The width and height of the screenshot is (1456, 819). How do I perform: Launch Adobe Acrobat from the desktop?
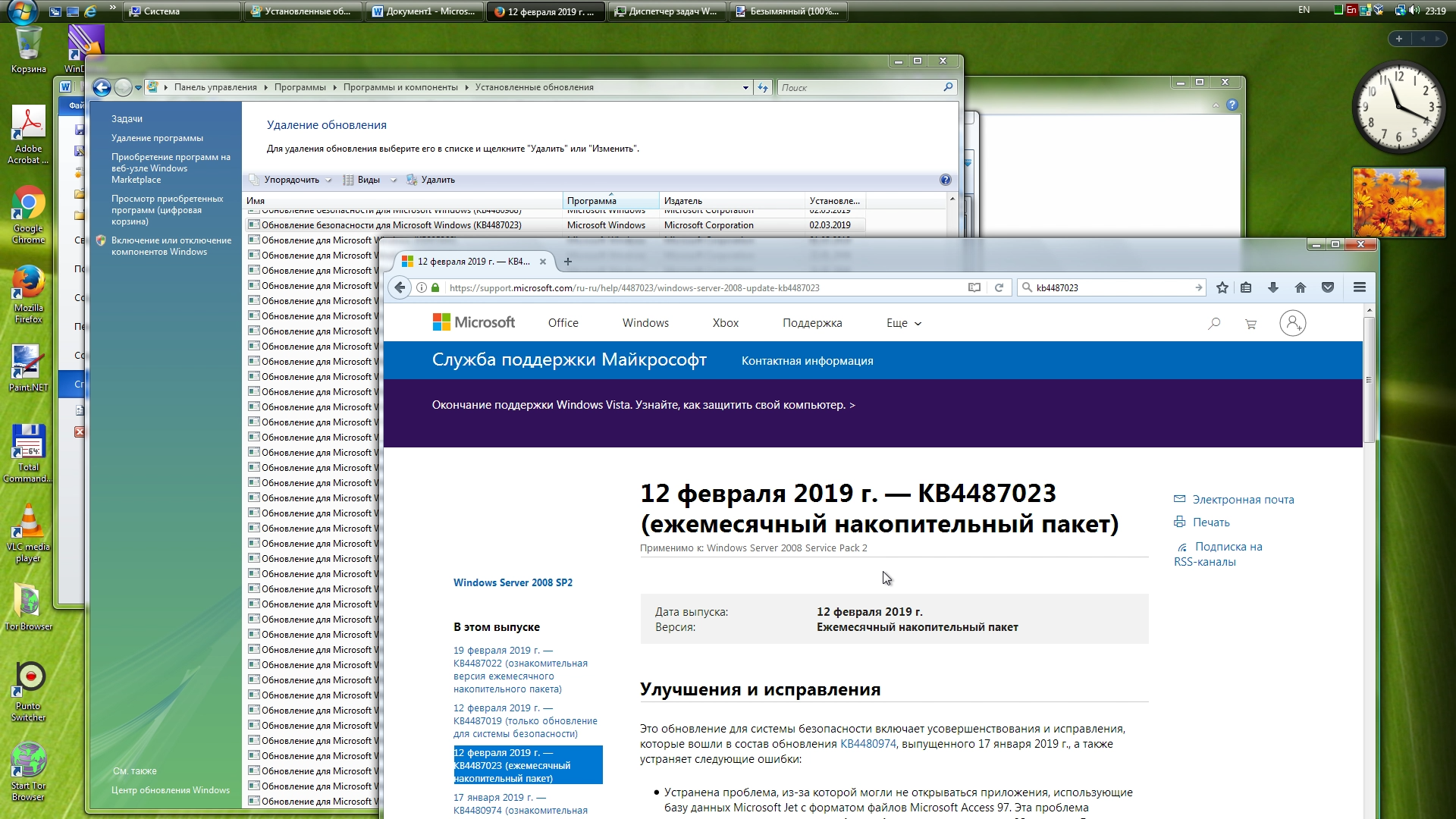[x=28, y=134]
